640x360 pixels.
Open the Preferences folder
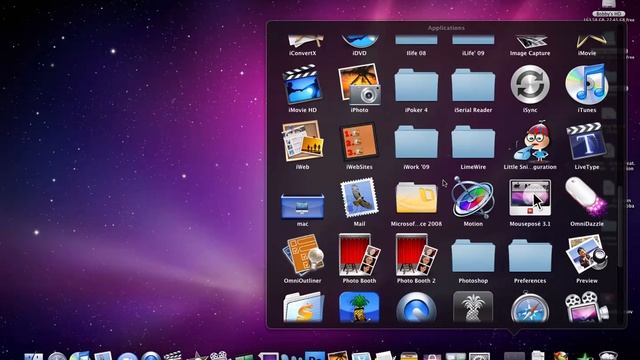tap(530, 256)
